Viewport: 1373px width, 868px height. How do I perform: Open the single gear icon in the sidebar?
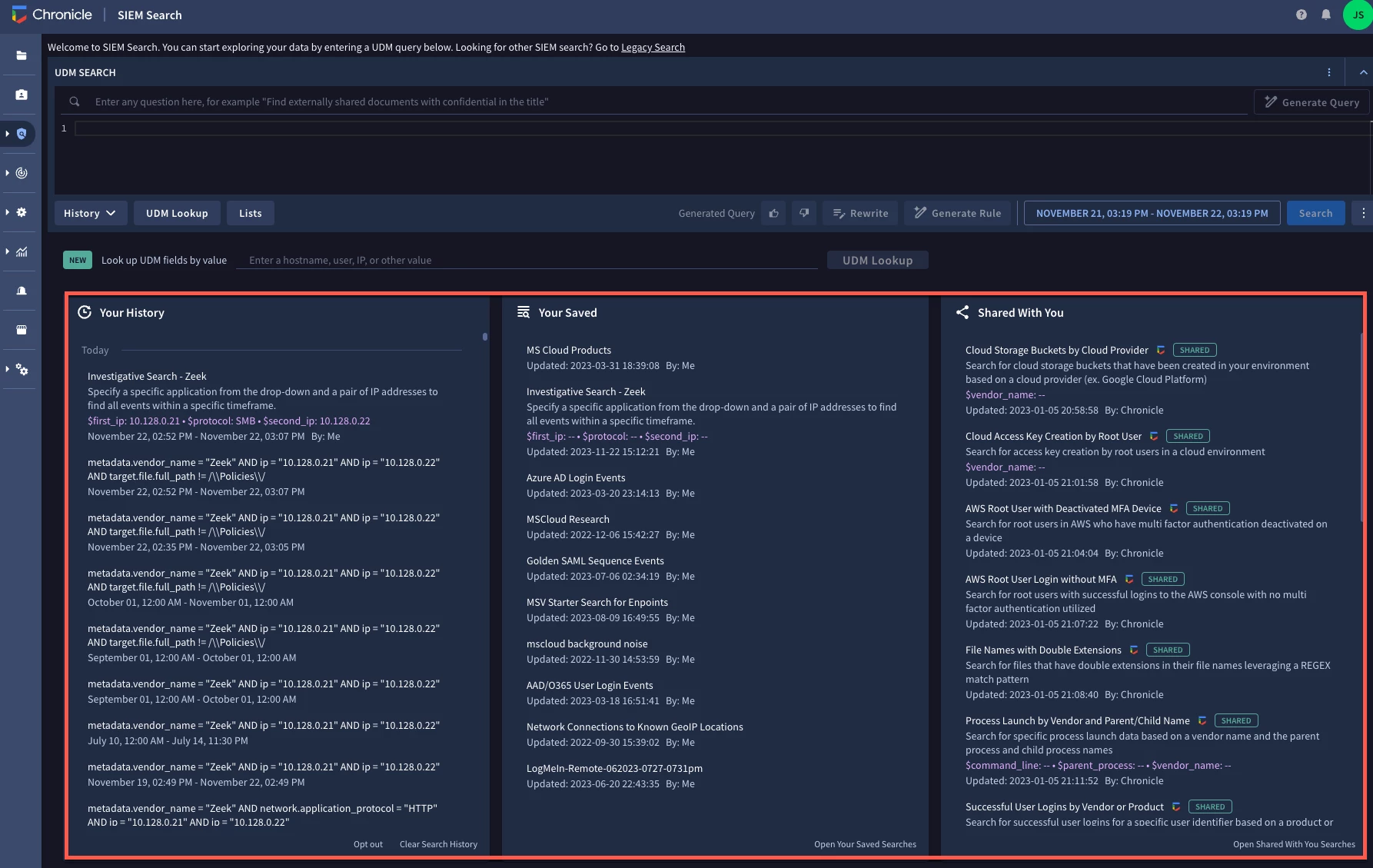pyautogui.click(x=22, y=212)
